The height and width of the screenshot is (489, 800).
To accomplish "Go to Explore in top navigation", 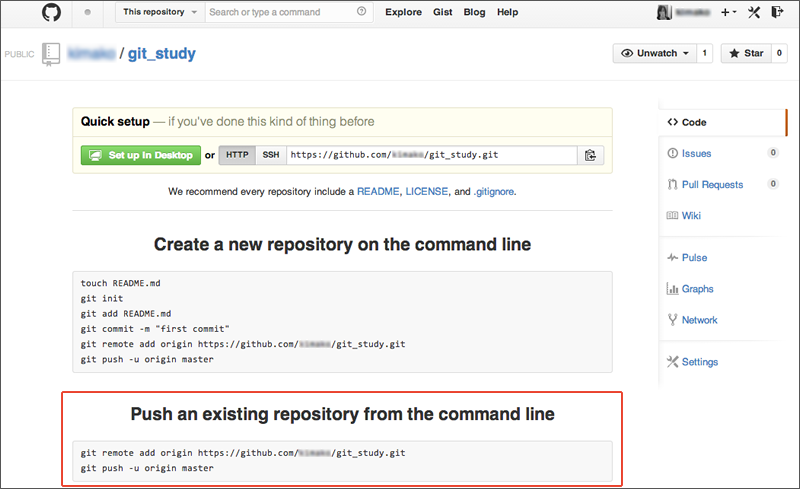I will pos(403,13).
